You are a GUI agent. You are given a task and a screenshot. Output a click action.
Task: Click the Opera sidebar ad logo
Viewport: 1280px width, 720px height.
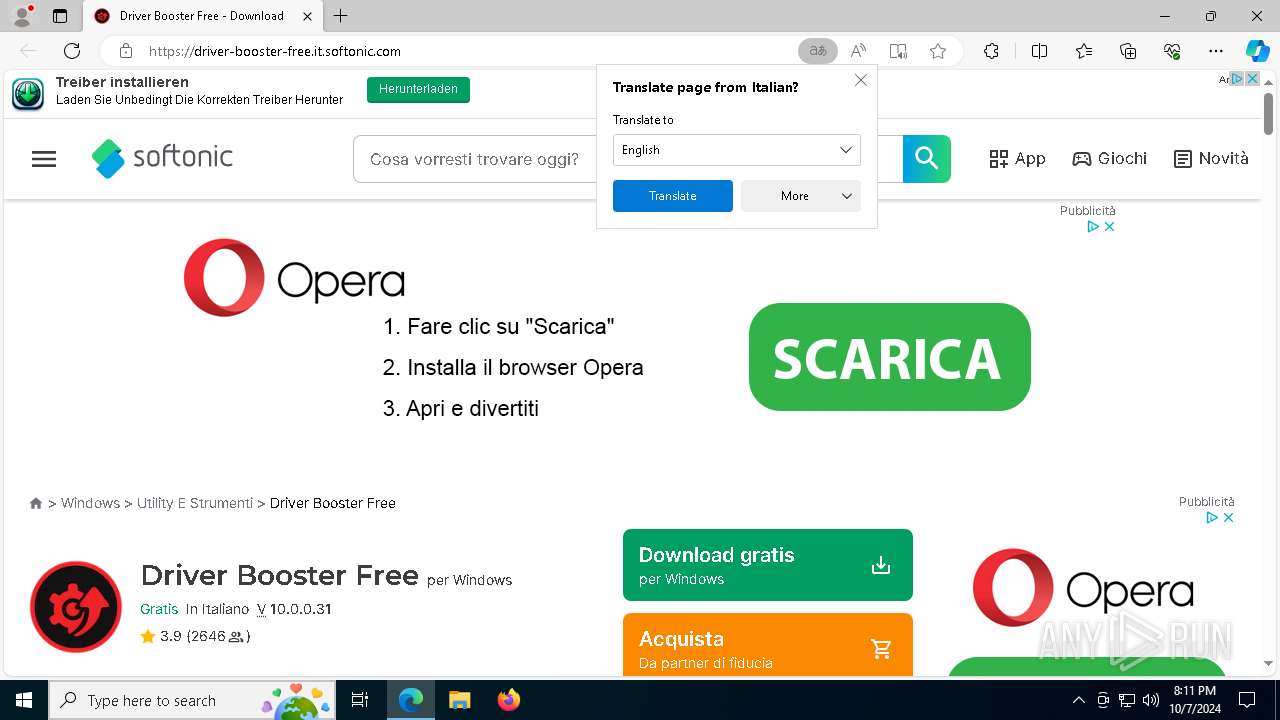(1083, 587)
